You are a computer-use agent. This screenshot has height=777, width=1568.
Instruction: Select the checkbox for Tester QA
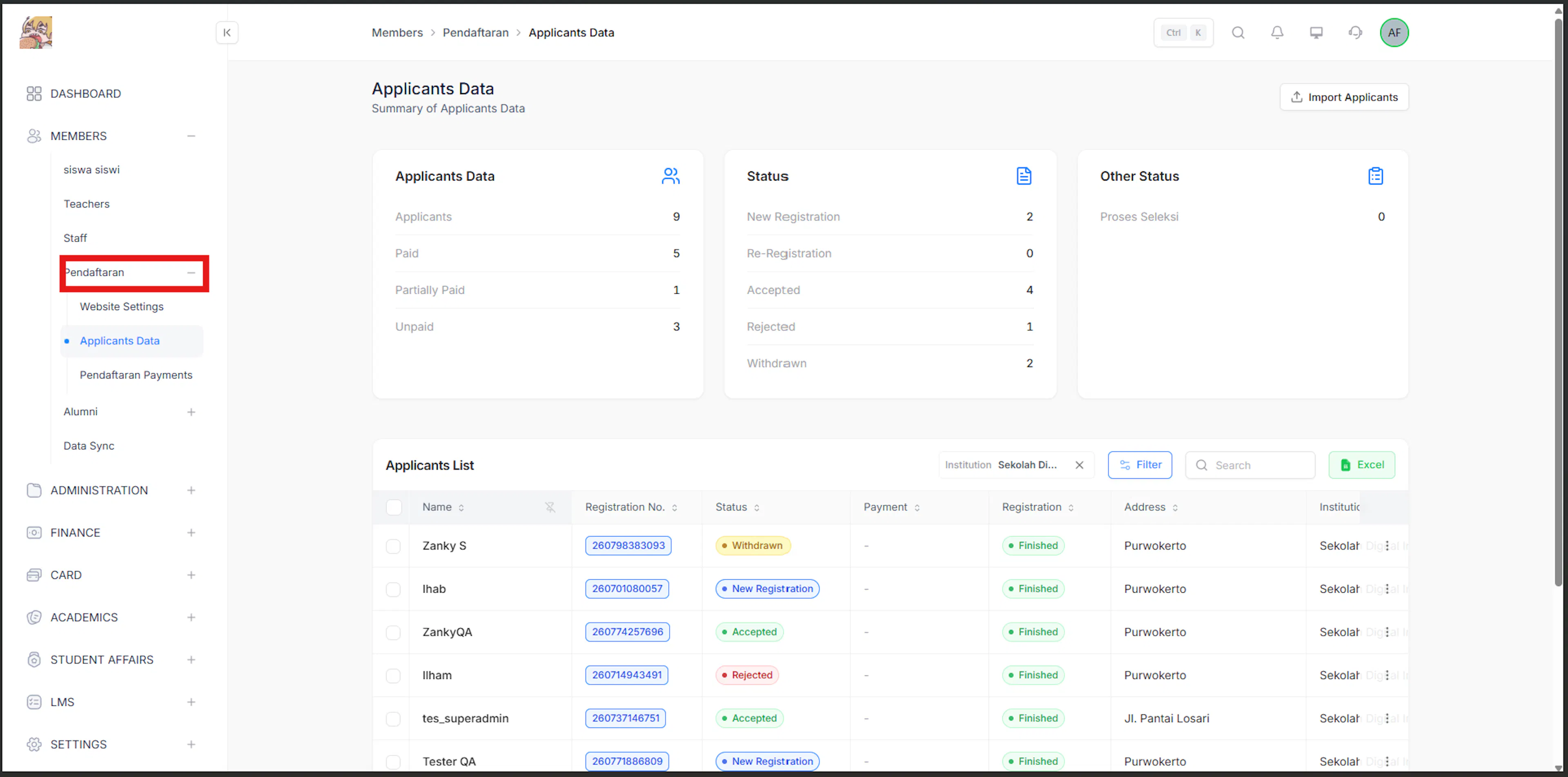(393, 762)
